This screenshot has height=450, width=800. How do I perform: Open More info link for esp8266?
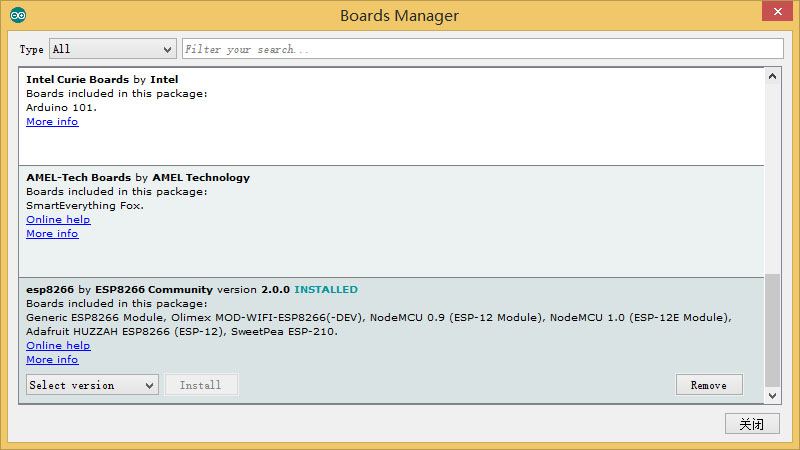(52, 359)
